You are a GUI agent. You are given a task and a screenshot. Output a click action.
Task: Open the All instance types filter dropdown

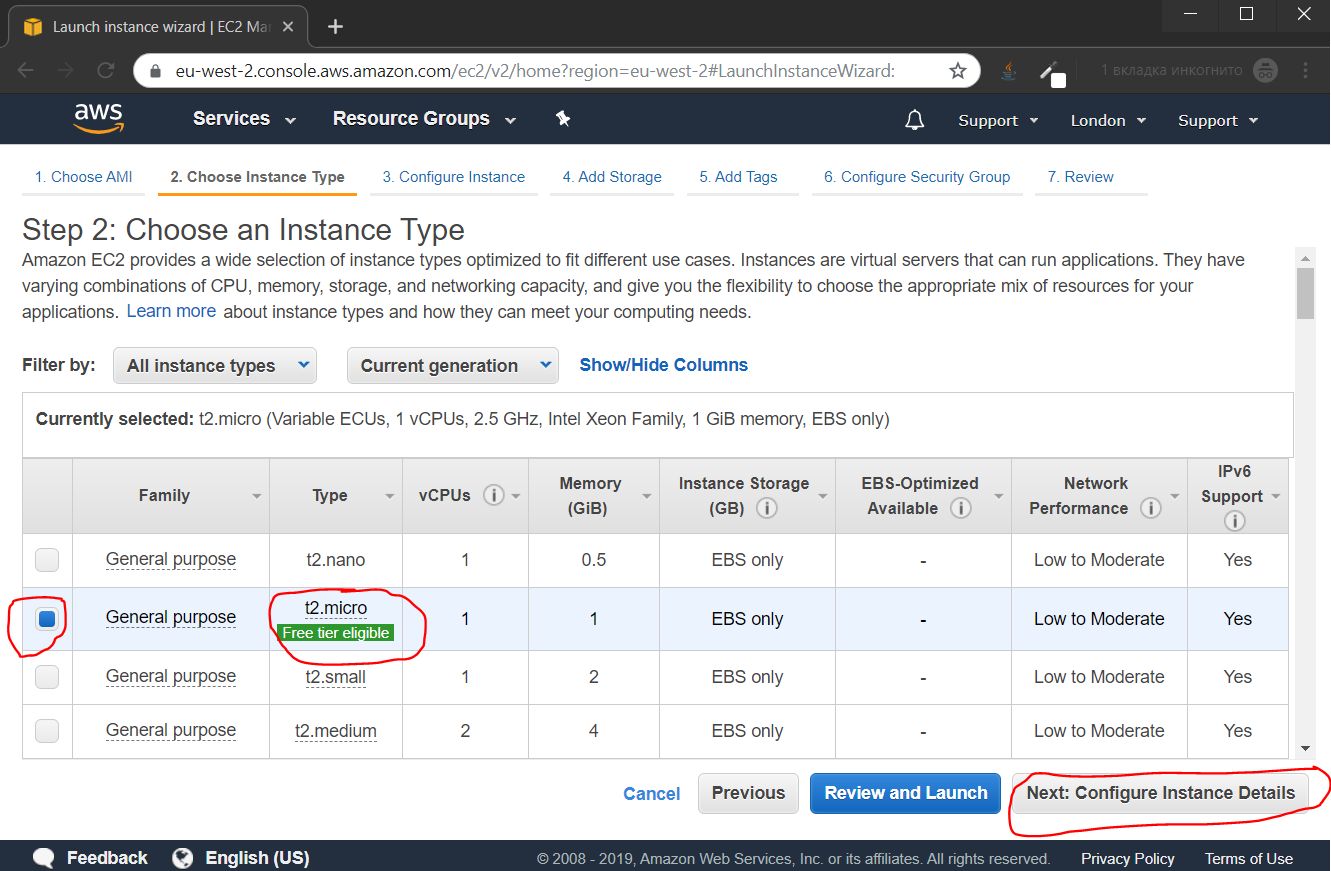point(214,365)
